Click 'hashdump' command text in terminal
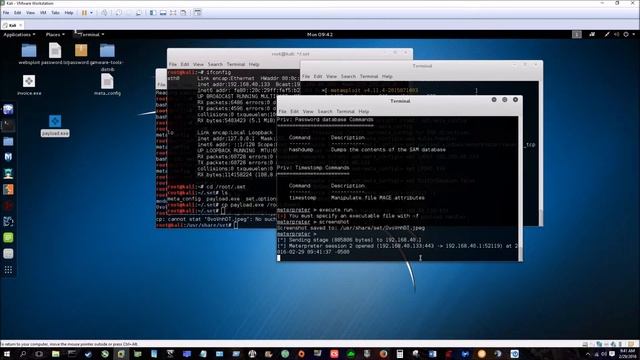Viewport: 640px width, 360px height. pos(301,150)
